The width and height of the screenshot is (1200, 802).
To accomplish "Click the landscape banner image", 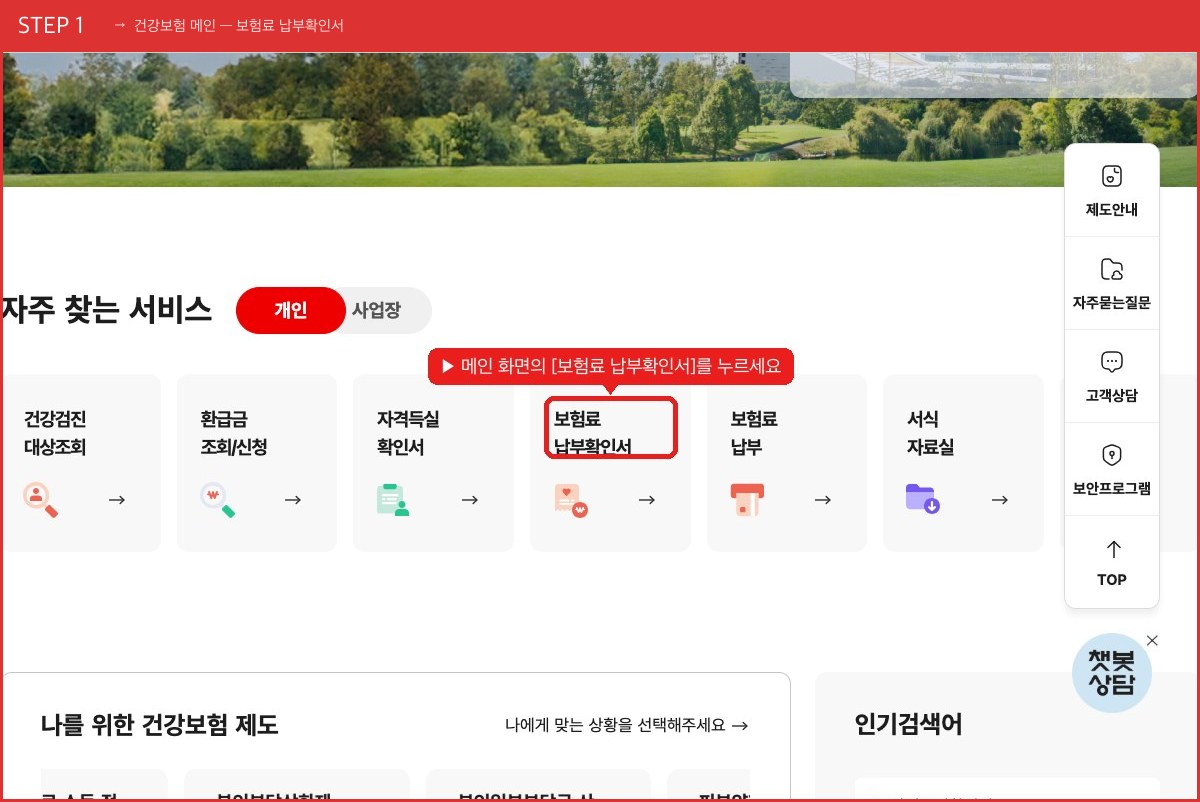I will coord(600,120).
